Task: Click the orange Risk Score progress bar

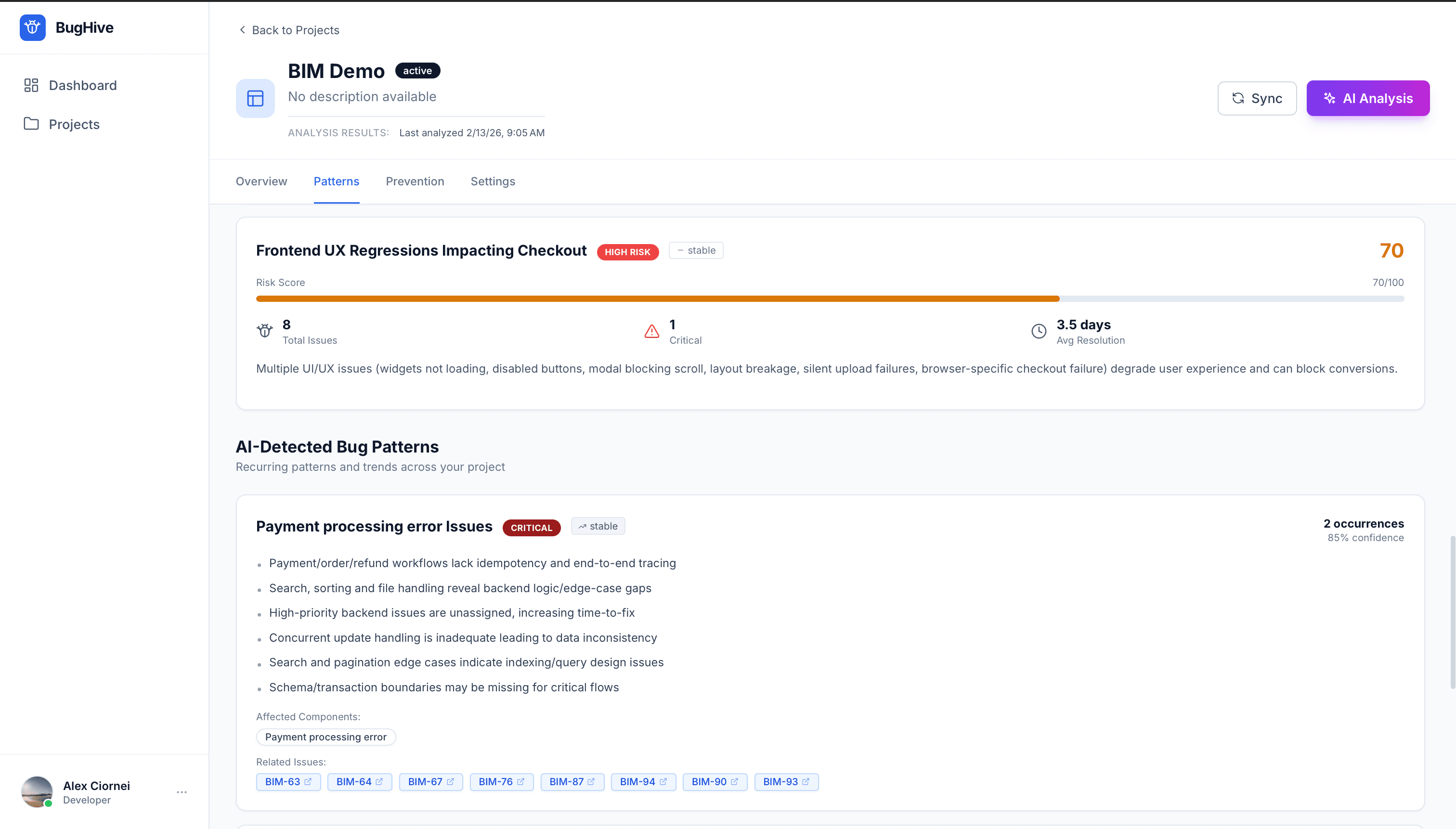Action: click(x=657, y=298)
